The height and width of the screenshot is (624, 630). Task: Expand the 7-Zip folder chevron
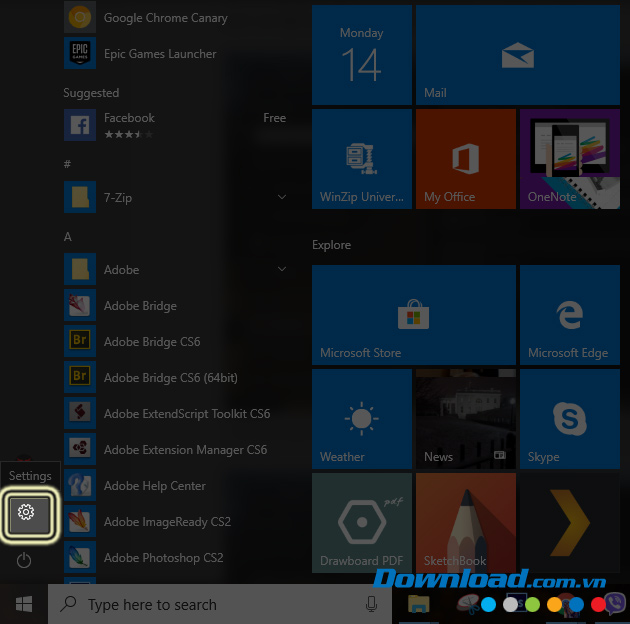tap(282, 197)
